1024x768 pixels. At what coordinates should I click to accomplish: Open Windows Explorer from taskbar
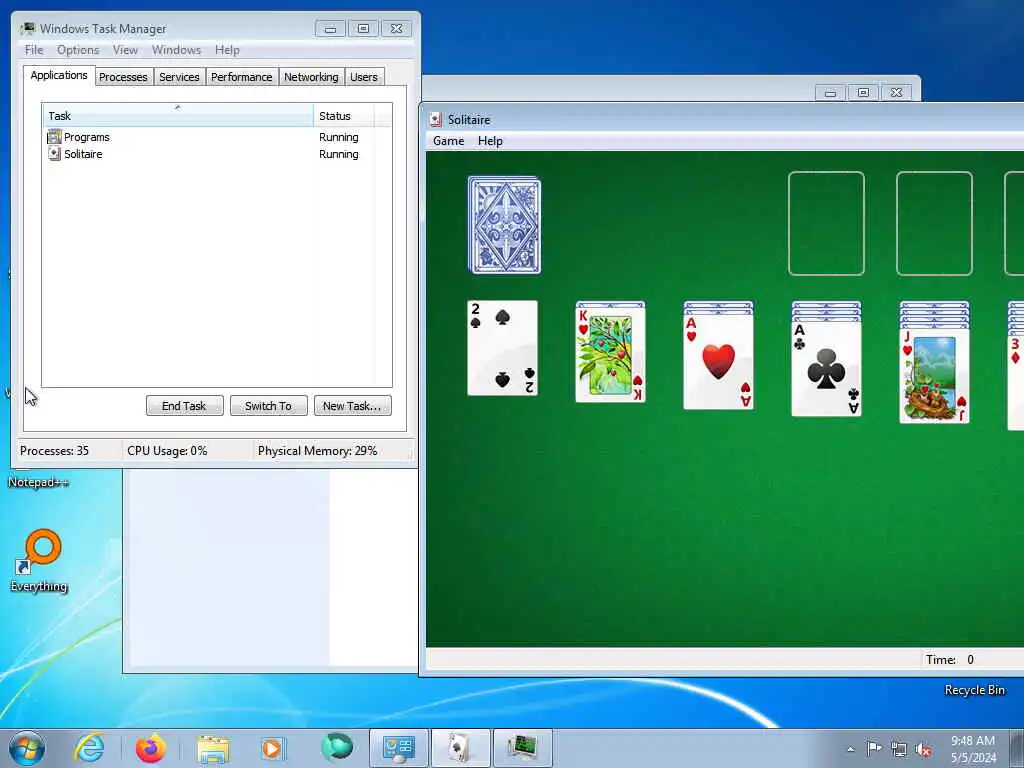(x=213, y=748)
